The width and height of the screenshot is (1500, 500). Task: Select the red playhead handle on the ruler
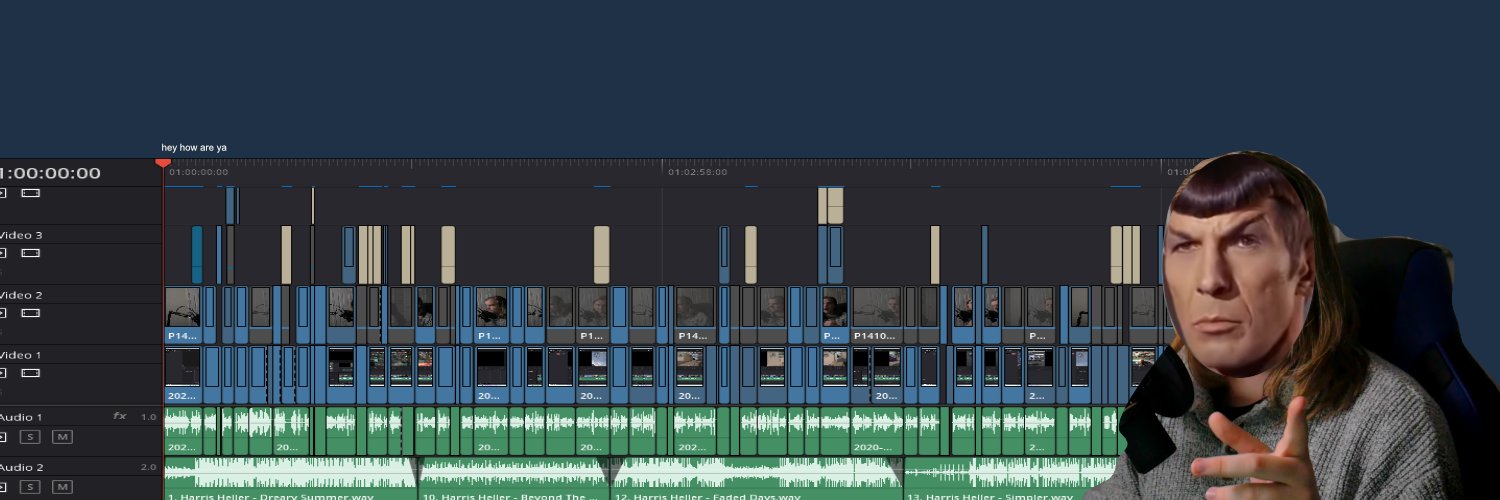click(163, 163)
